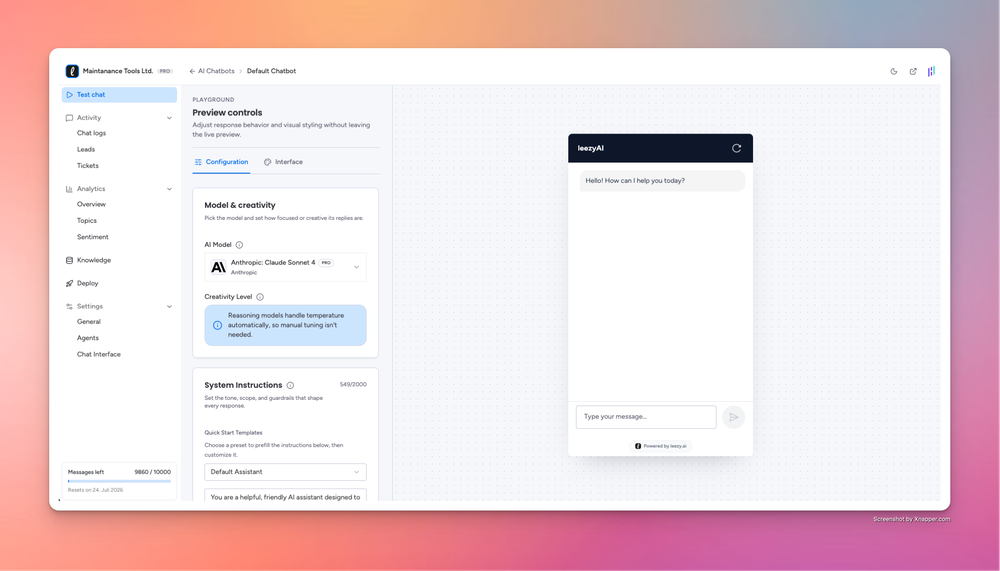
Task: Open Sentiment analytics page
Action: click(93, 237)
